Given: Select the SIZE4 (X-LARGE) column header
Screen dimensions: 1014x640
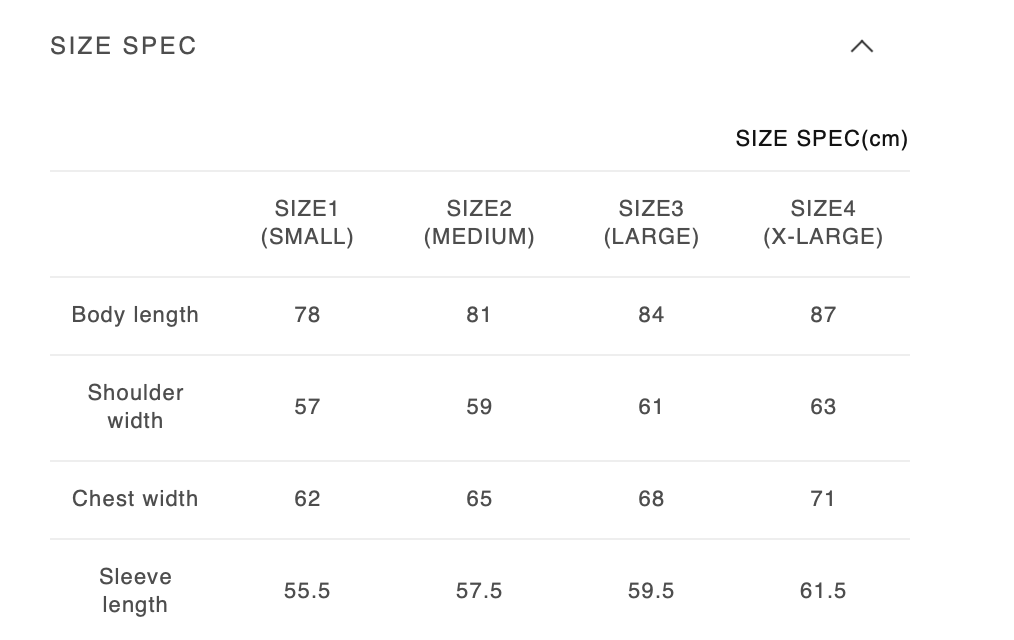Looking at the screenshot, I should (823, 223).
